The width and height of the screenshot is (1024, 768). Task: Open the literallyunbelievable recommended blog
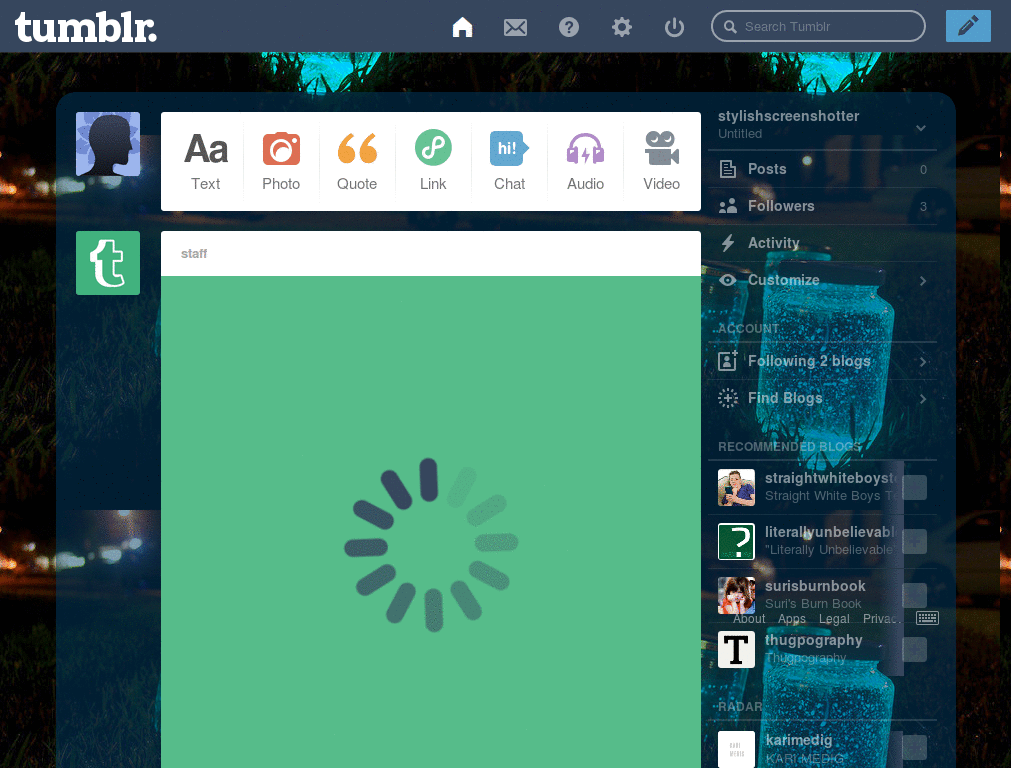tap(830, 532)
